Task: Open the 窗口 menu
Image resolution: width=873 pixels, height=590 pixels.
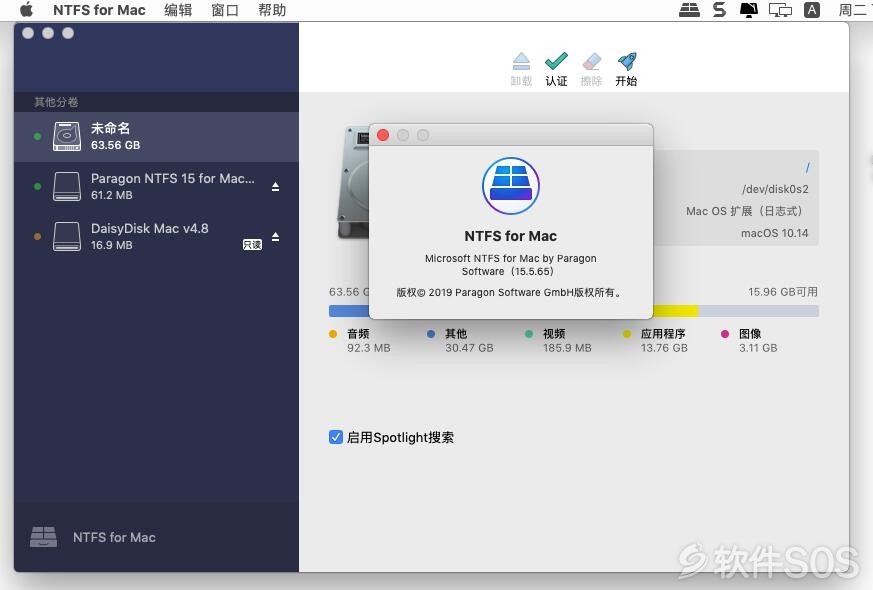Action: click(x=225, y=10)
